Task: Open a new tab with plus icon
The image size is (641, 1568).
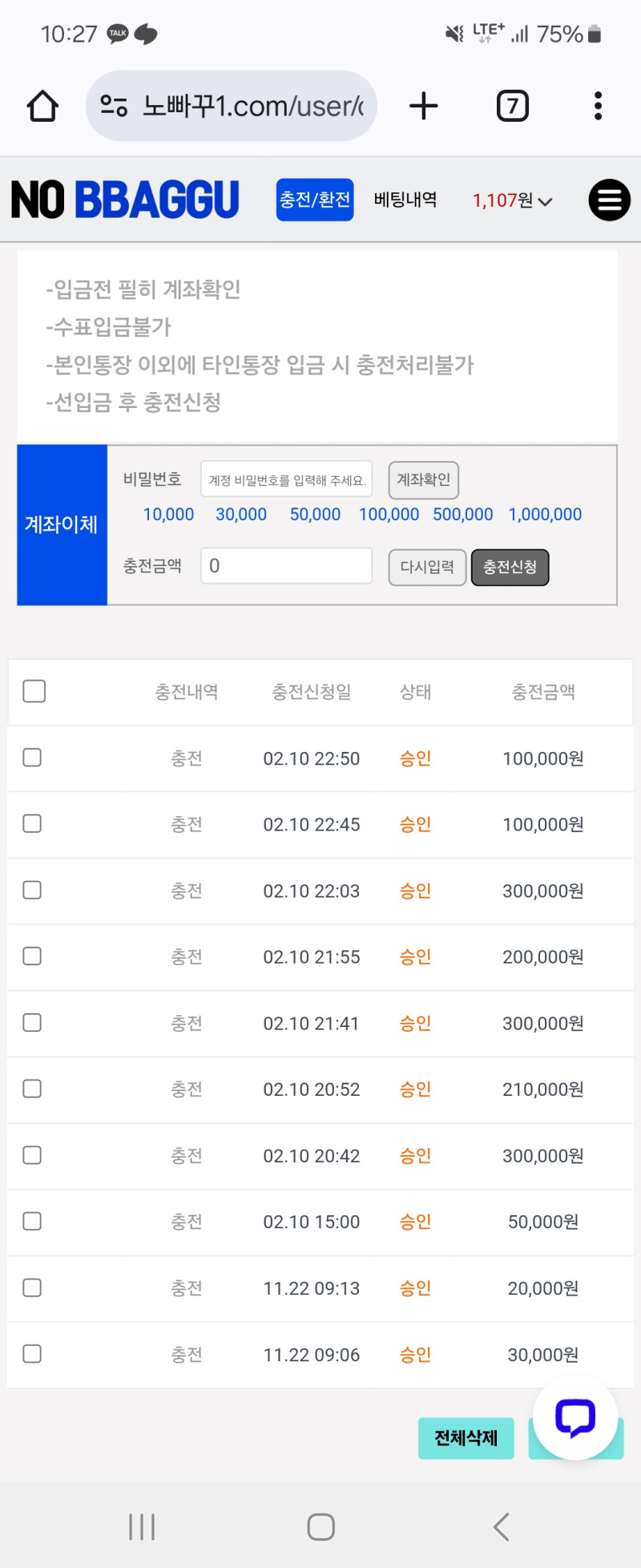Action: click(424, 106)
